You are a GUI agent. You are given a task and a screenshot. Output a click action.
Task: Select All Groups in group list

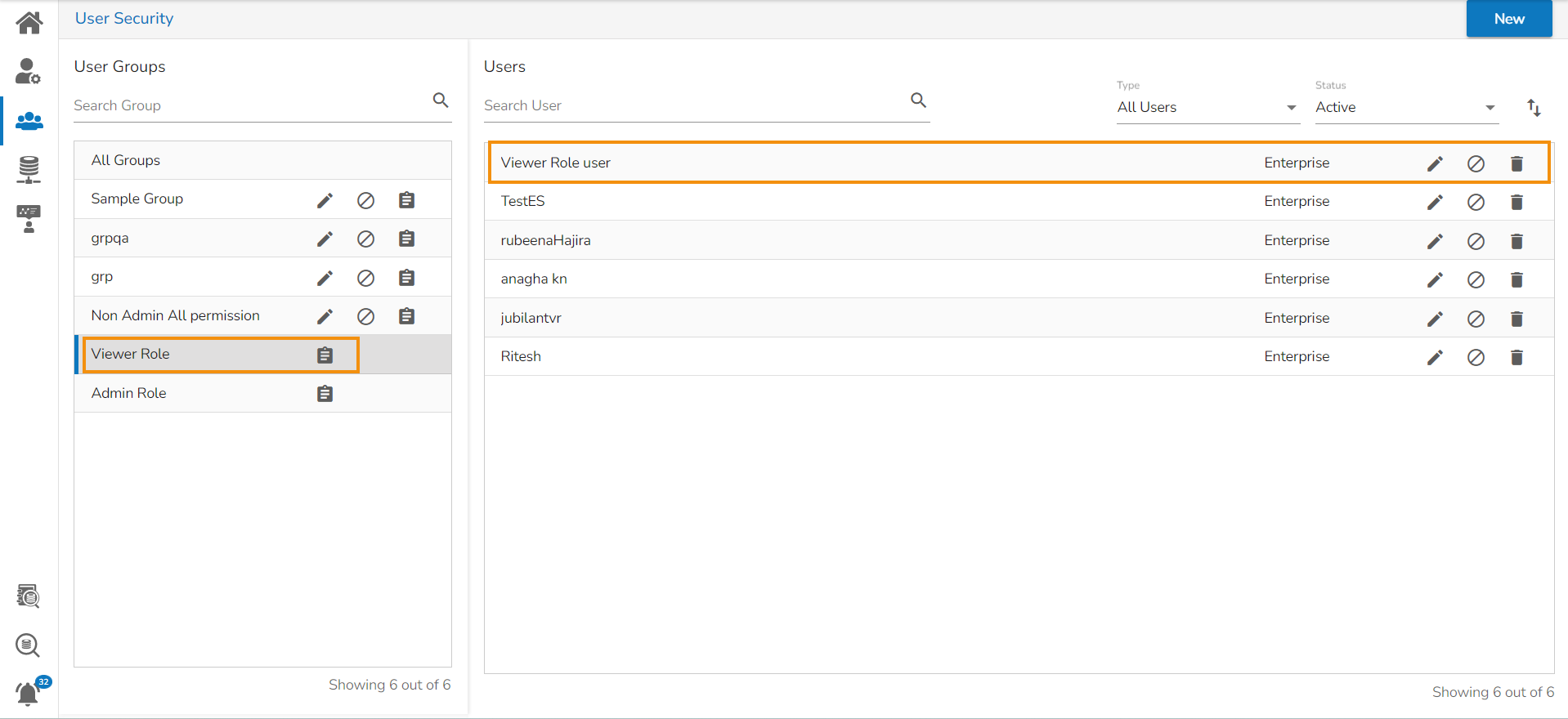coord(126,160)
